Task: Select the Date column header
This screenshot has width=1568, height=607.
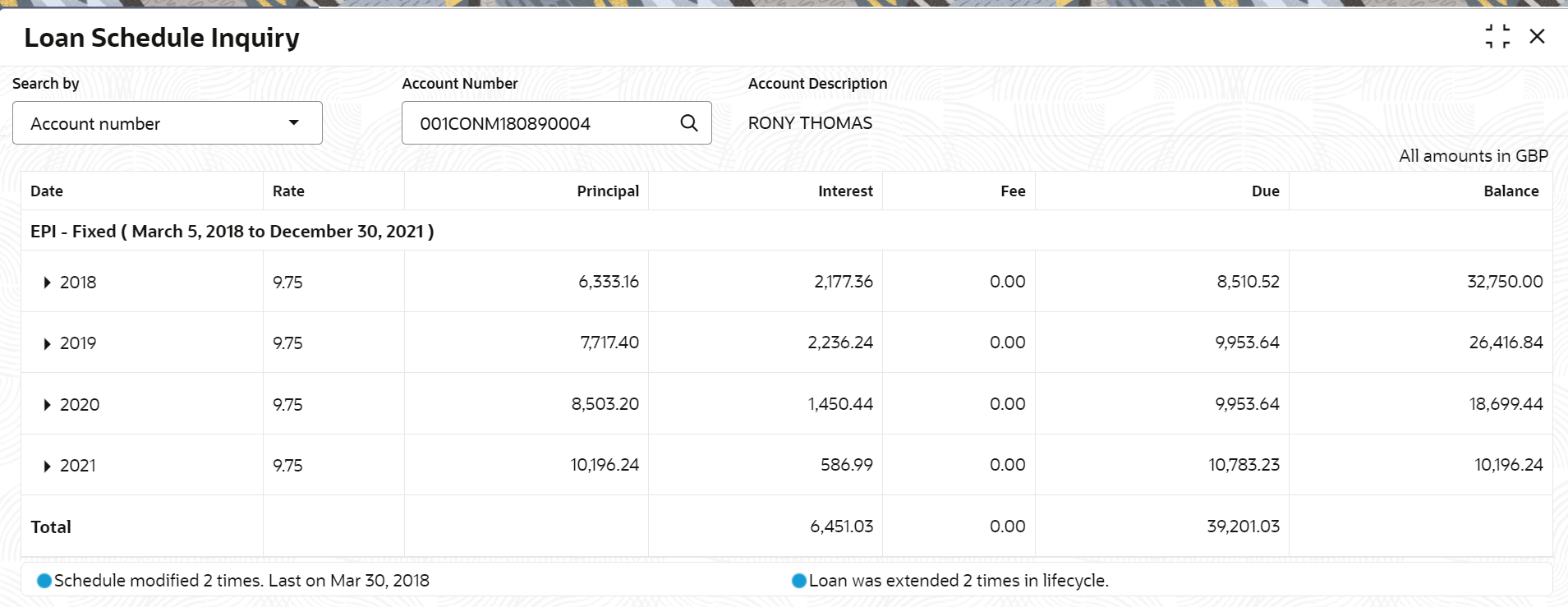Action: tap(47, 191)
